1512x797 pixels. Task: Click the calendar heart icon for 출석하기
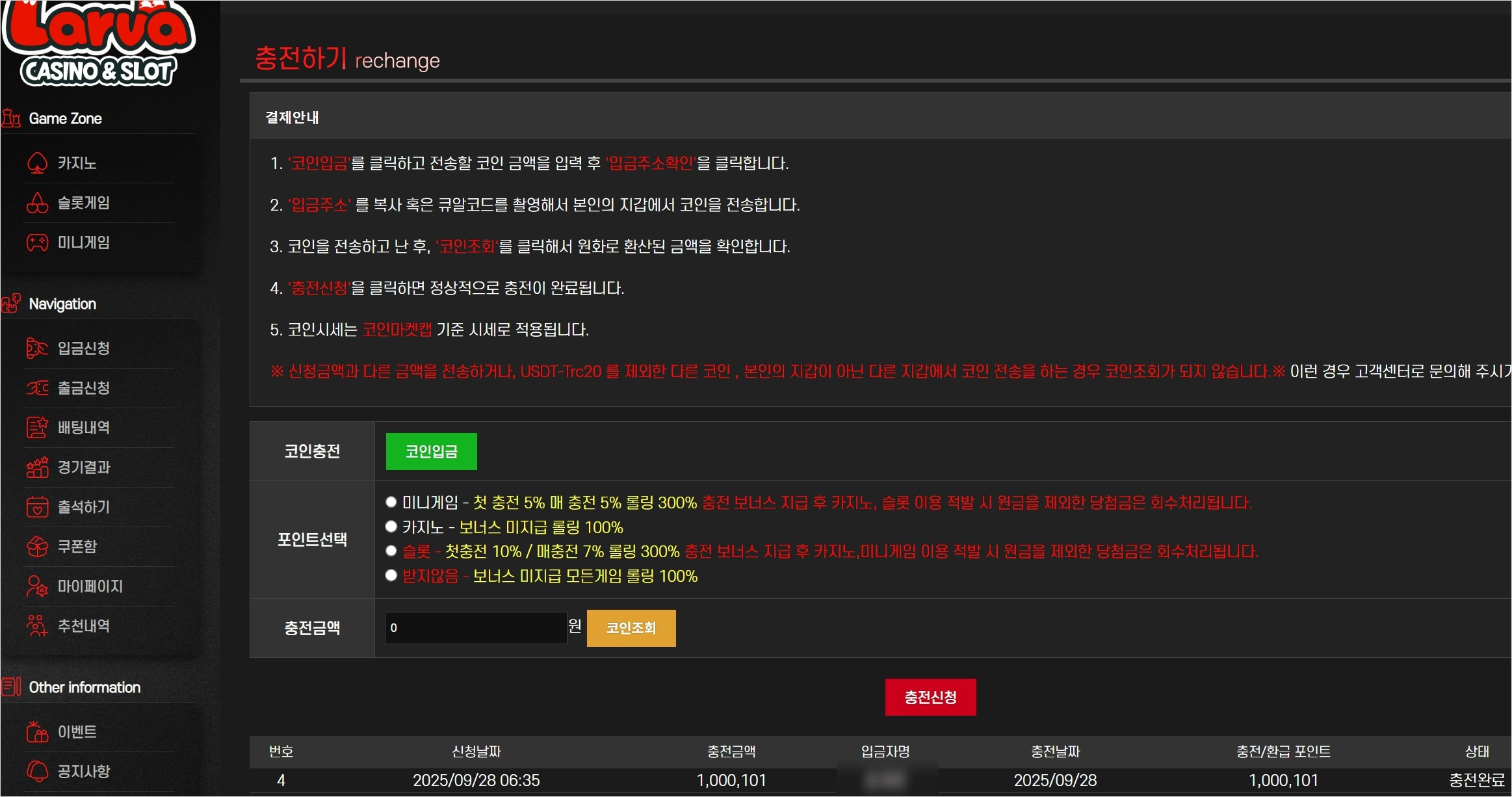click(x=37, y=507)
